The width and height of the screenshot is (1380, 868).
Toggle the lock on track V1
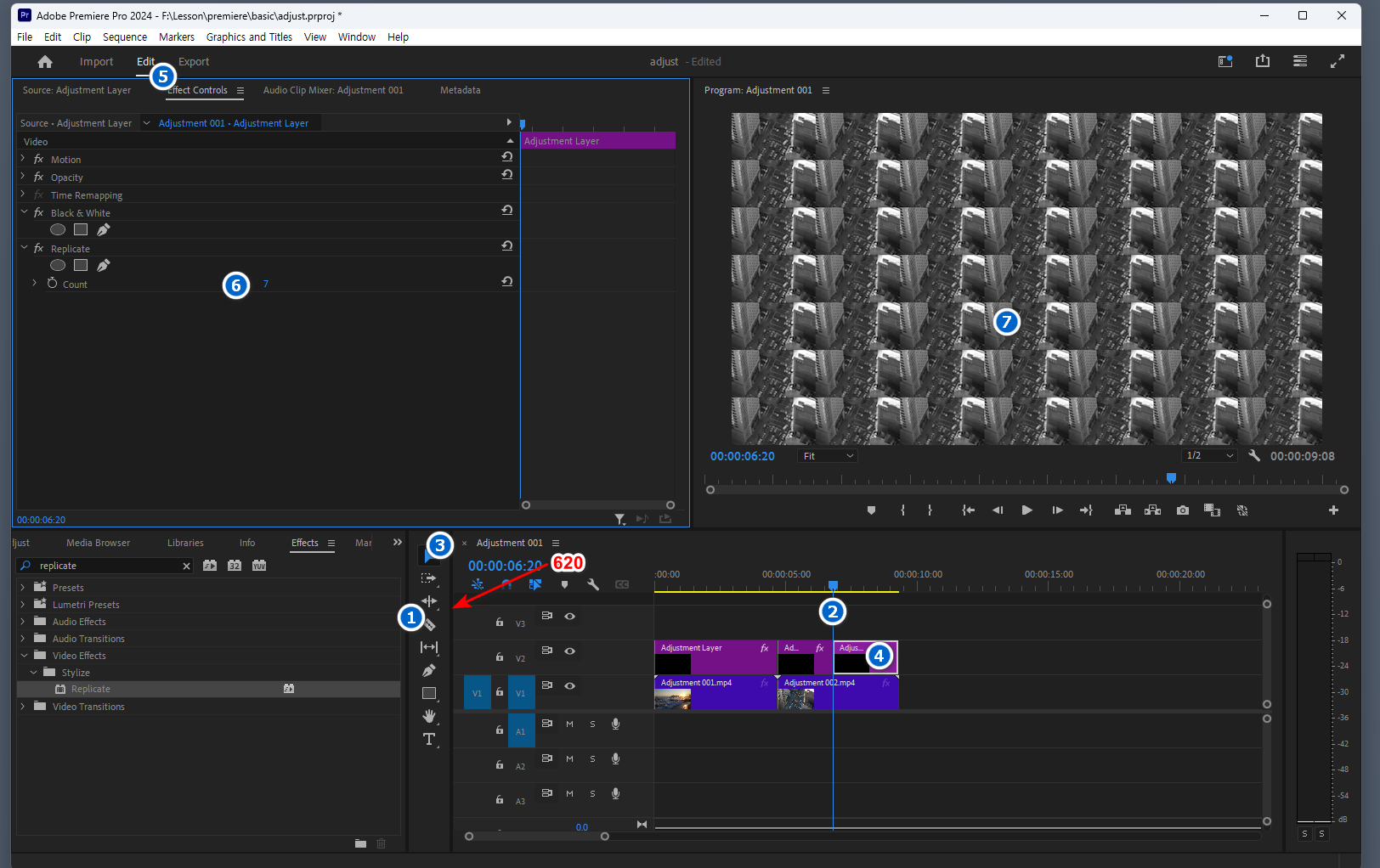point(500,692)
